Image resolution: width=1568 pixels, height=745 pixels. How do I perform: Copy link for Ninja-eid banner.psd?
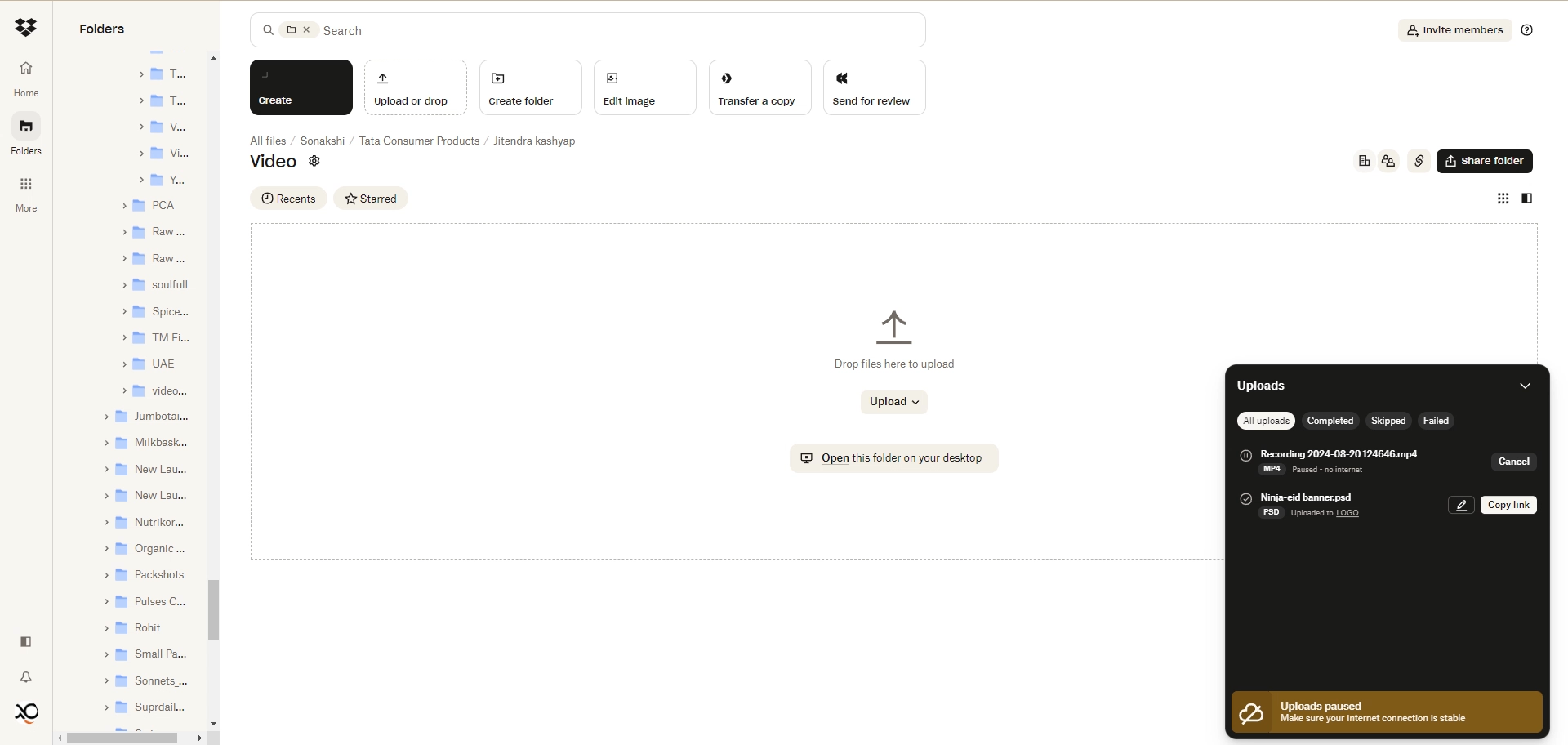point(1508,505)
